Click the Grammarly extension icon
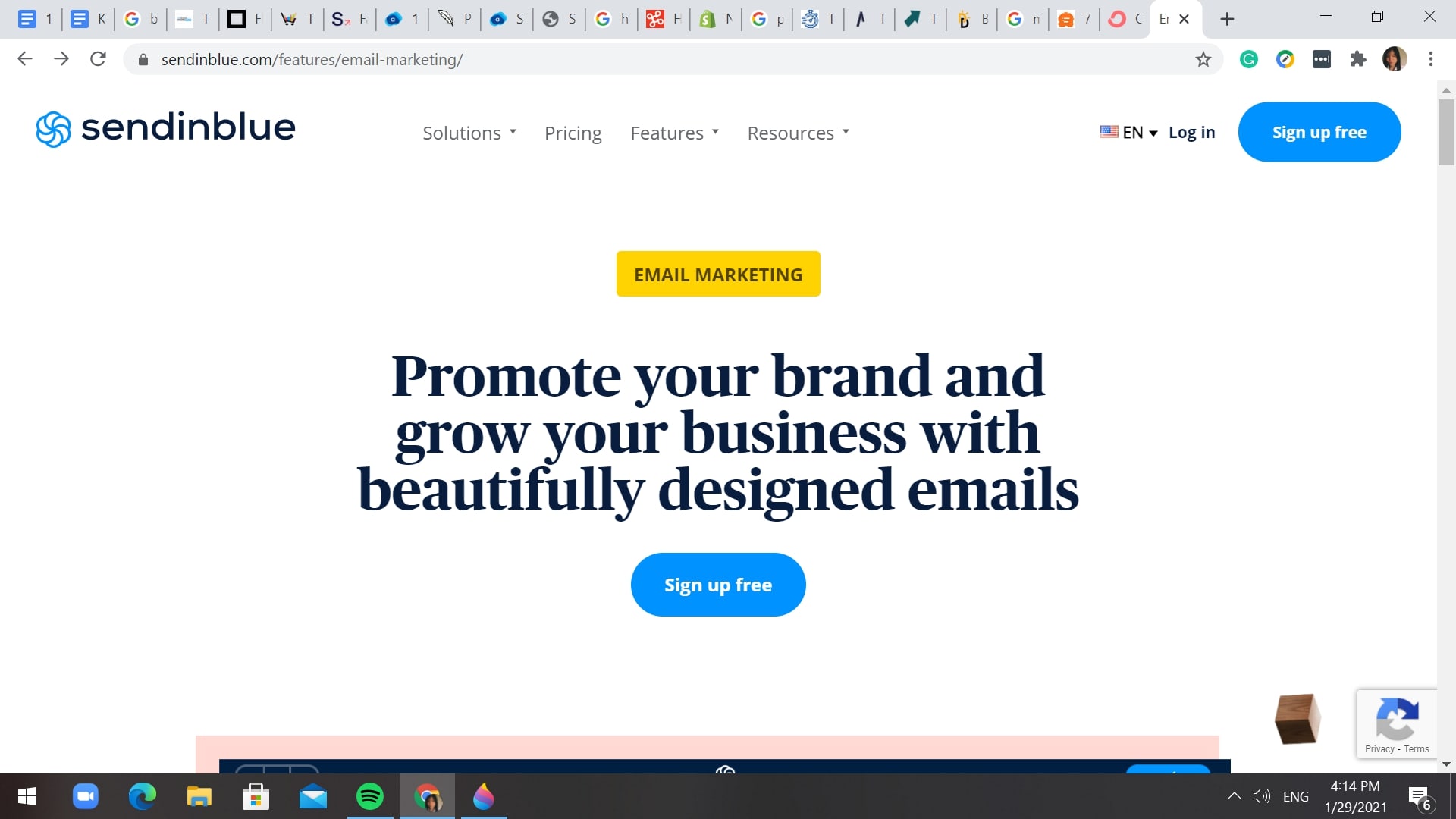Screen dimensions: 1456x819 click(1249, 59)
